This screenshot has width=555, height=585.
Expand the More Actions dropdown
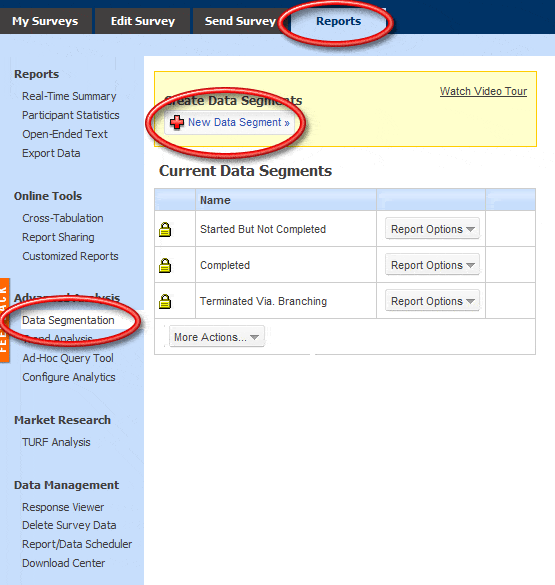[217, 337]
